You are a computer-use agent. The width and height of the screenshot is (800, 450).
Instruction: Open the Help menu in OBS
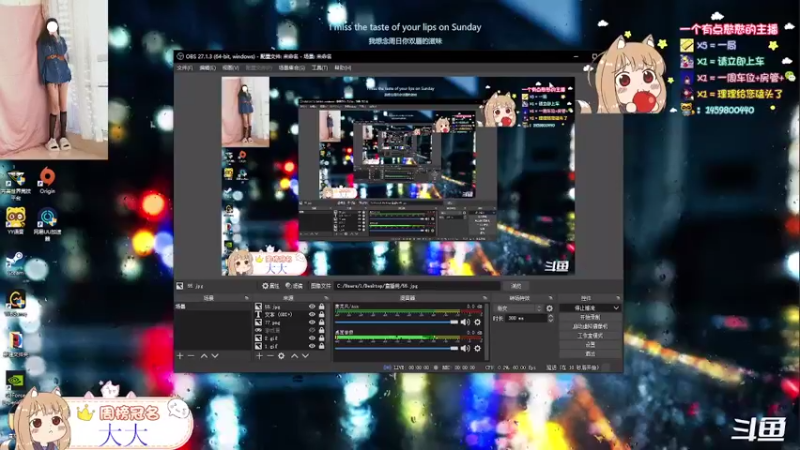(342, 67)
